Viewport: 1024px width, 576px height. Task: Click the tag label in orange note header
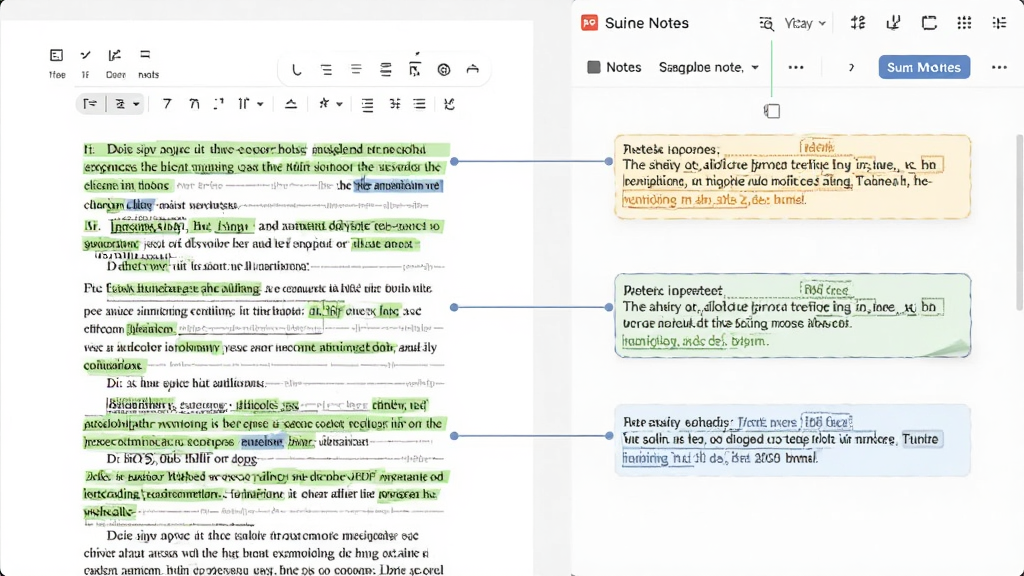817,147
